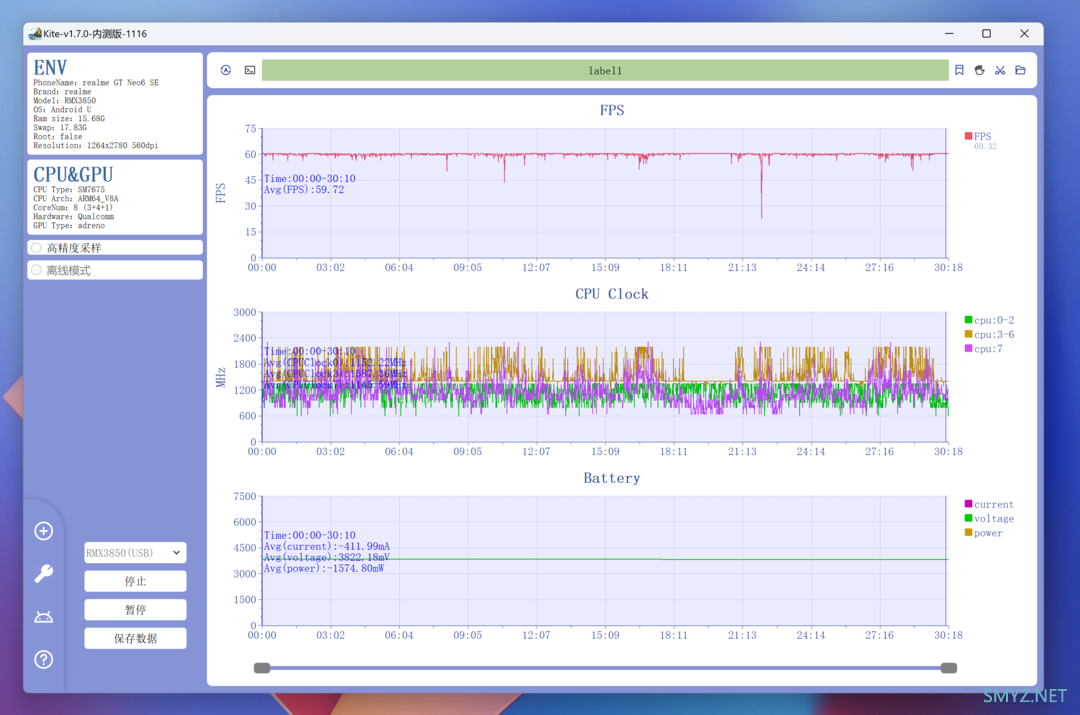The width and height of the screenshot is (1080, 715).
Task: Click the Battery chart title
Action: click(612, 478)
